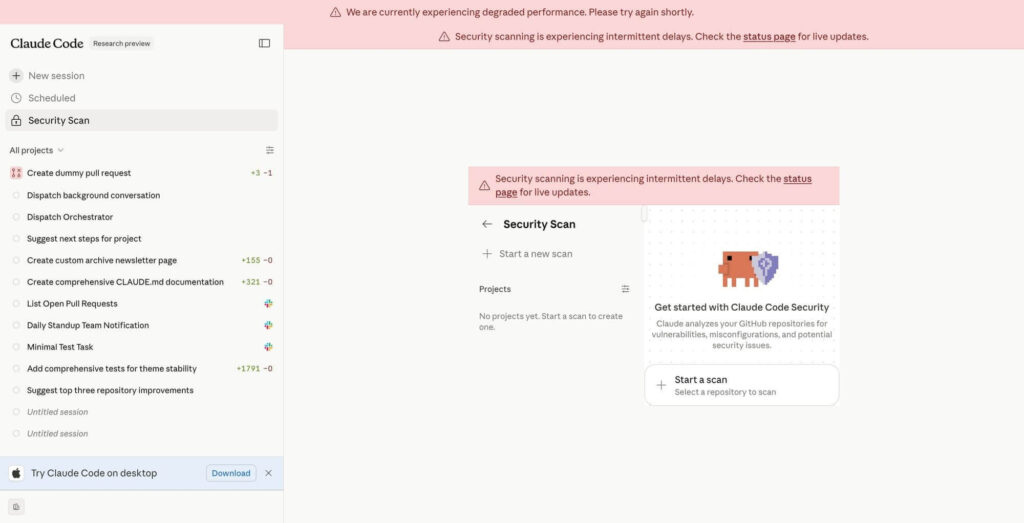Click the pull request icon for dummy PR
Screen dimensions: 1024x523
[16, 173]
